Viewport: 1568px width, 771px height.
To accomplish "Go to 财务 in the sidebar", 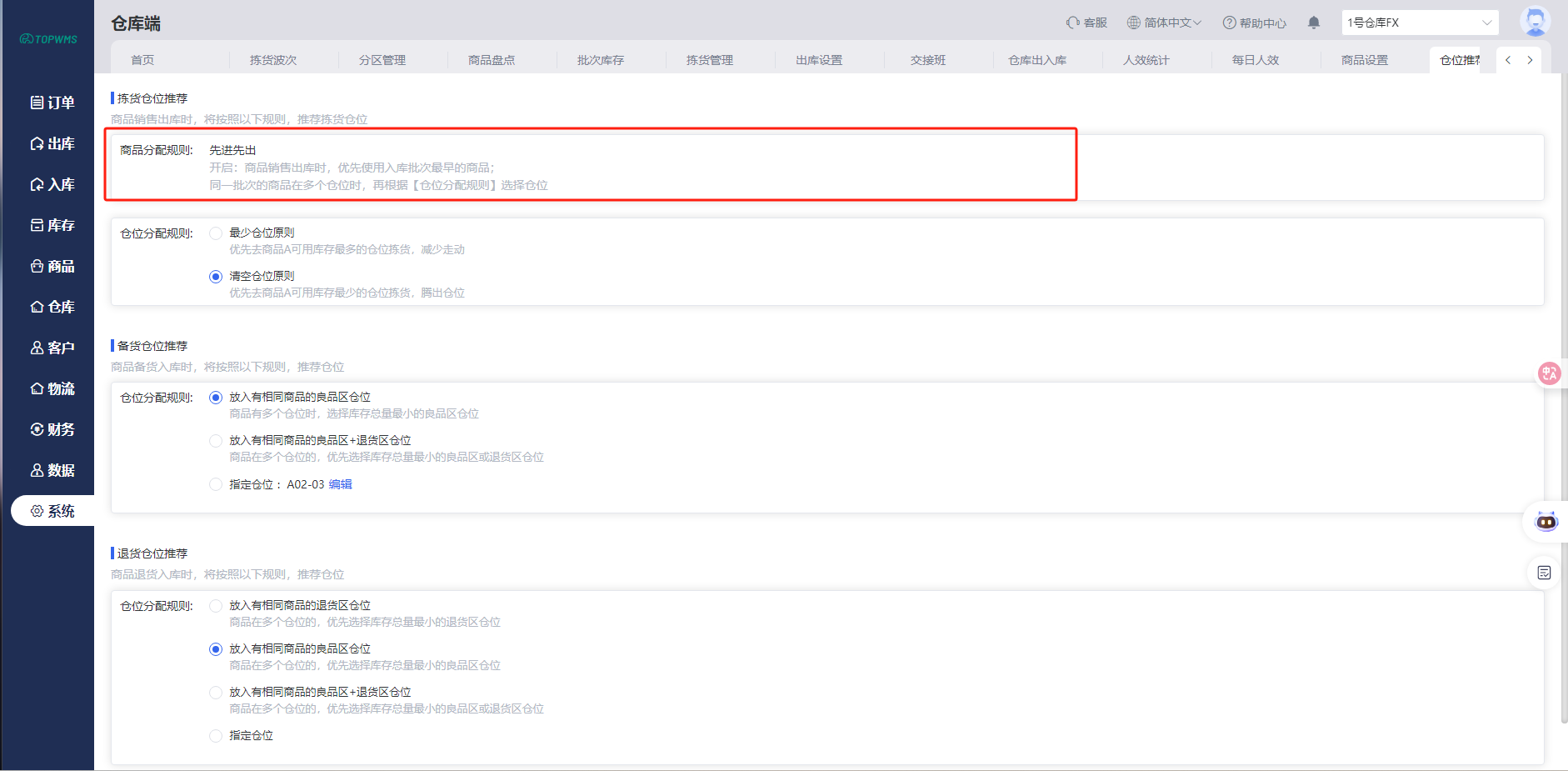I will coord(52,429).
